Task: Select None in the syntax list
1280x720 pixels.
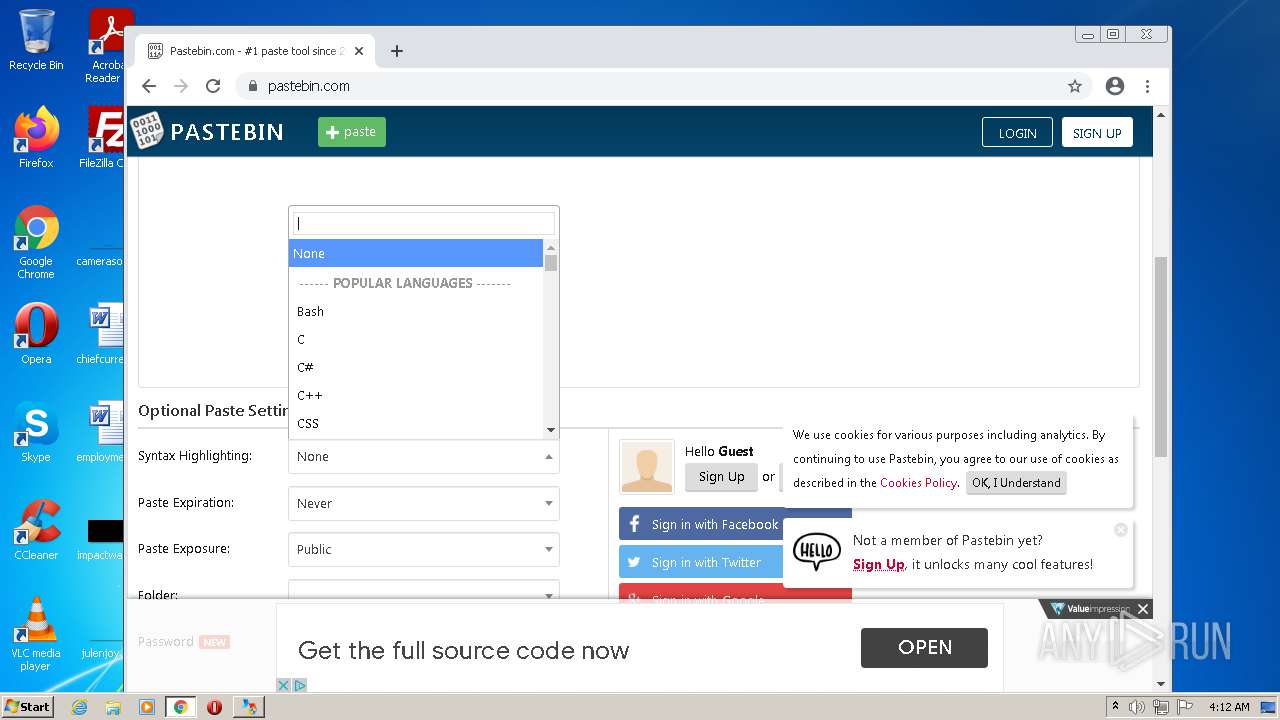Action: click(416, 253)
